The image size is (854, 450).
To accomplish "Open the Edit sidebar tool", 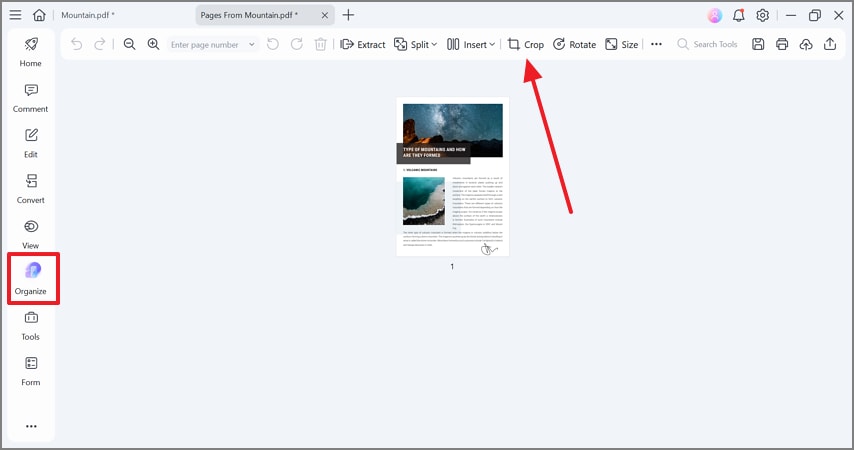I will pyautogui.click(x=30, y=143).
